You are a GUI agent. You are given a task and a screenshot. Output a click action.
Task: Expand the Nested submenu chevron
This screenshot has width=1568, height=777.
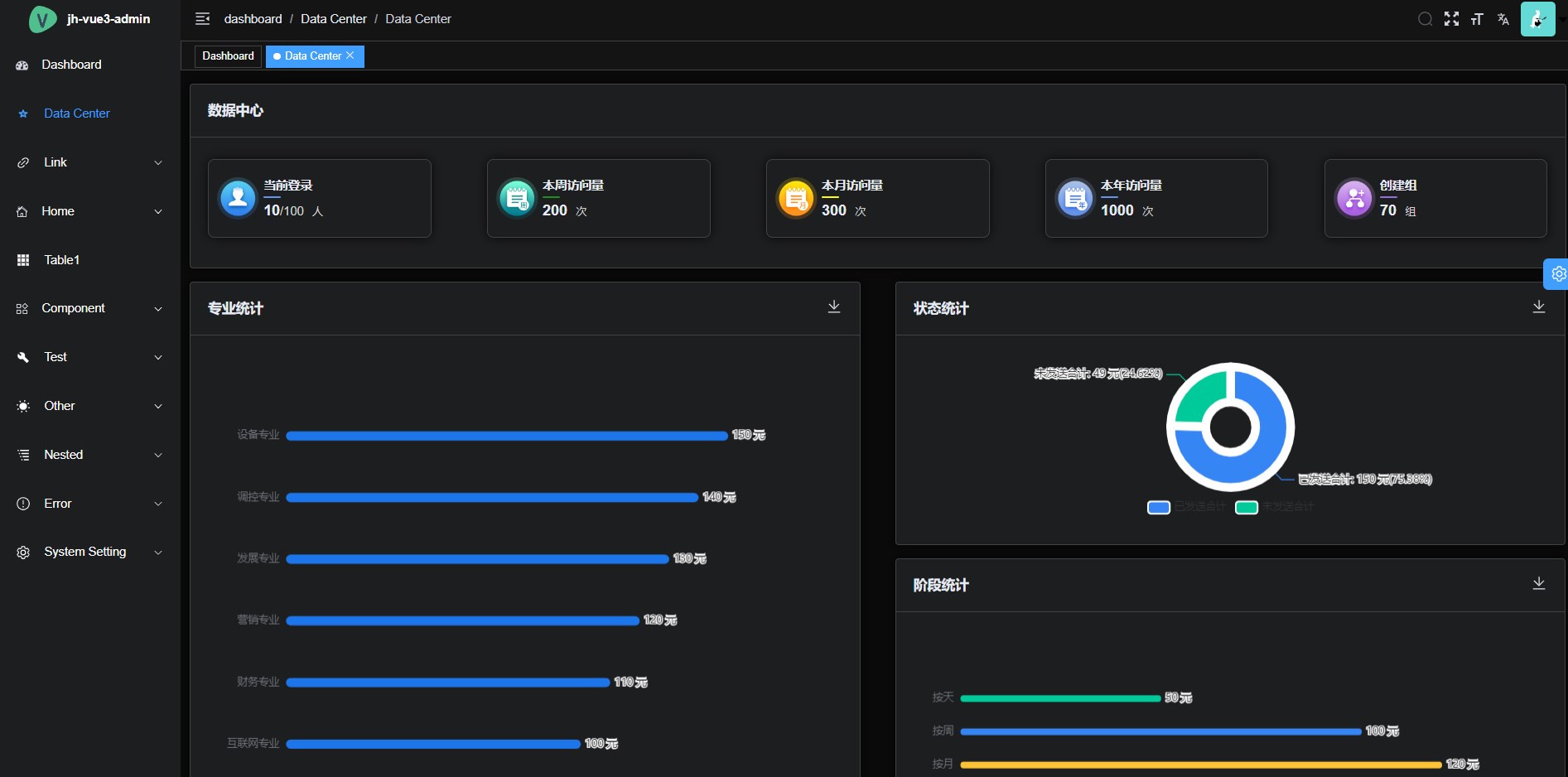click(x=158, y=456)
